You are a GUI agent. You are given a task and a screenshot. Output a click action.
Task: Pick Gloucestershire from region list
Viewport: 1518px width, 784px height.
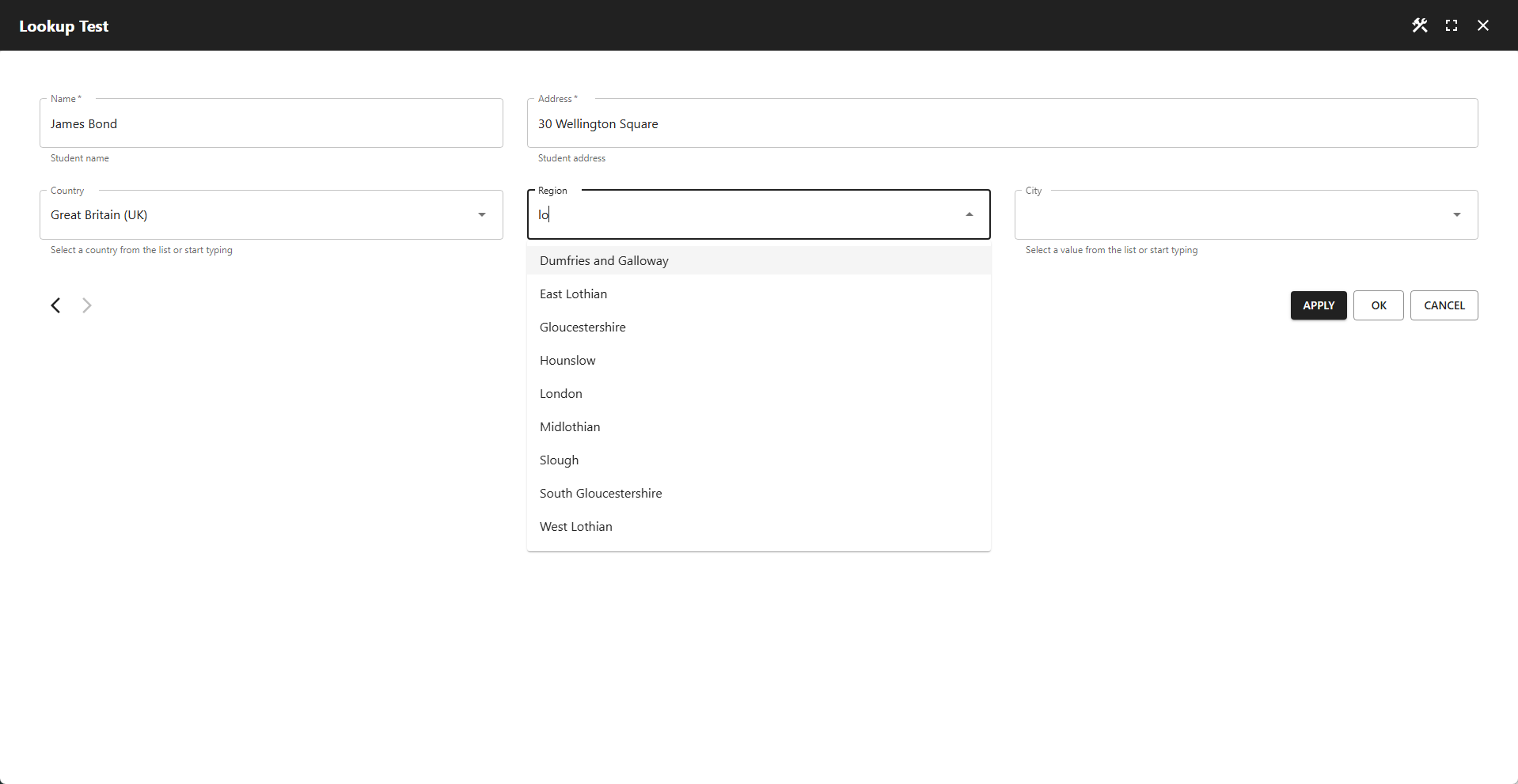583,328
